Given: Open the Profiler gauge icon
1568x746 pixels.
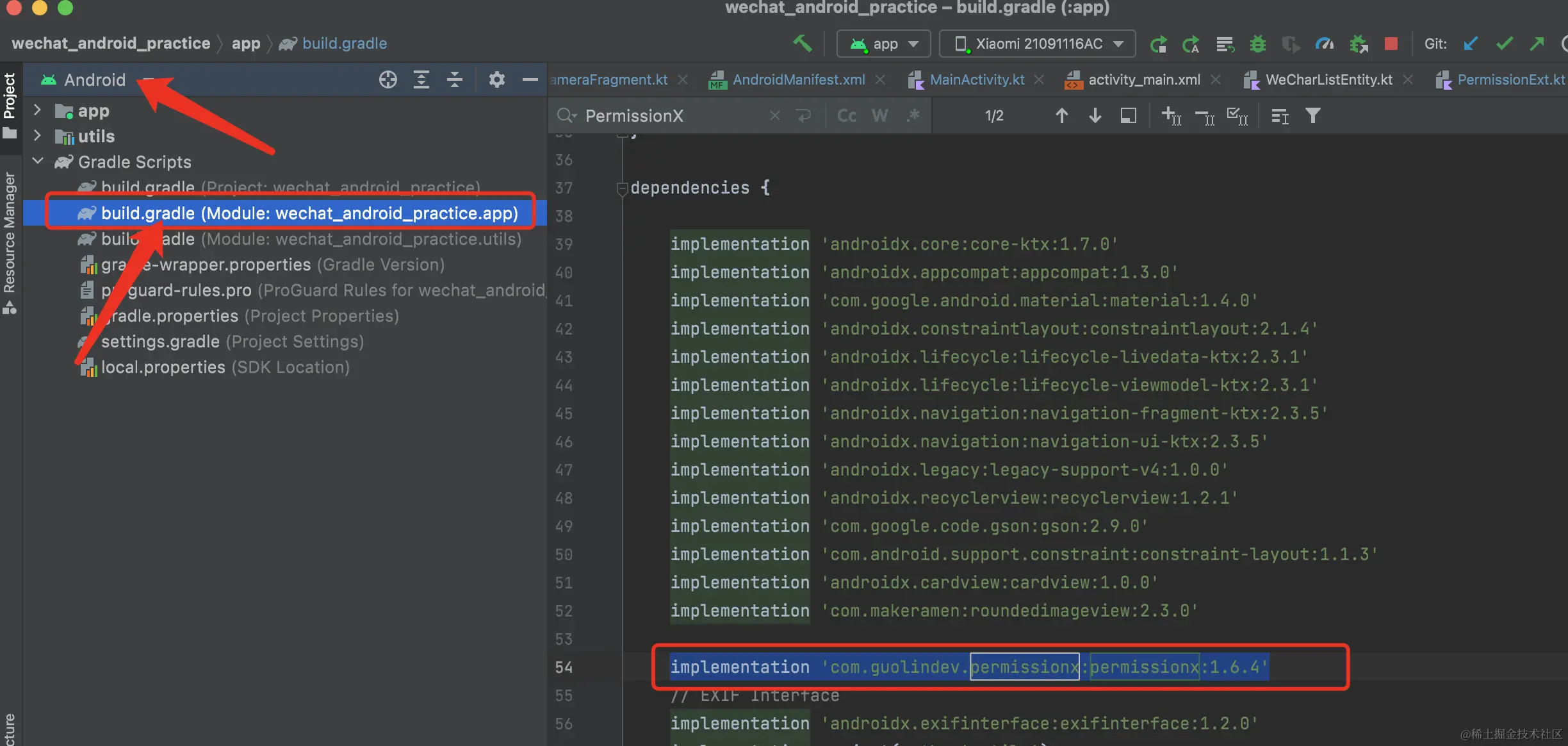Looking at the screenshot, I should (1324, 44).
